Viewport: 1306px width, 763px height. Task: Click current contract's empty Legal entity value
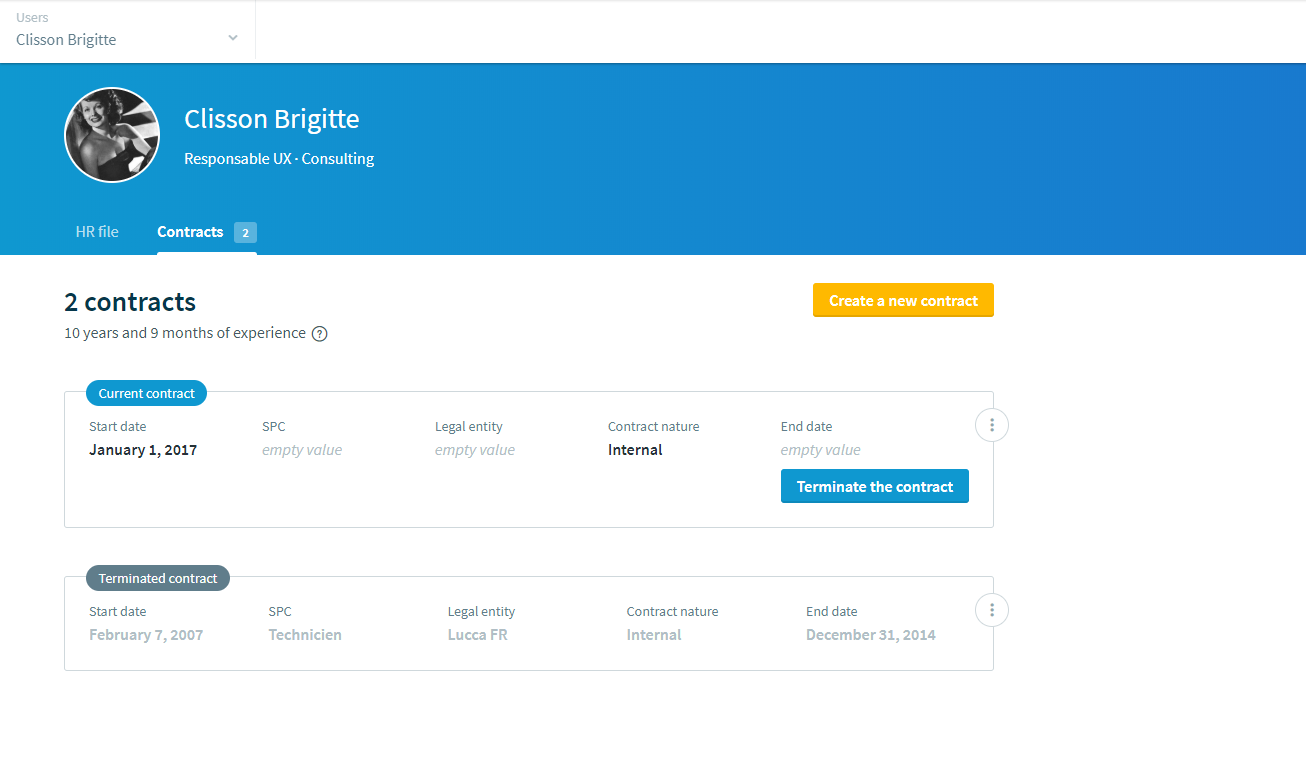[475, 450]
